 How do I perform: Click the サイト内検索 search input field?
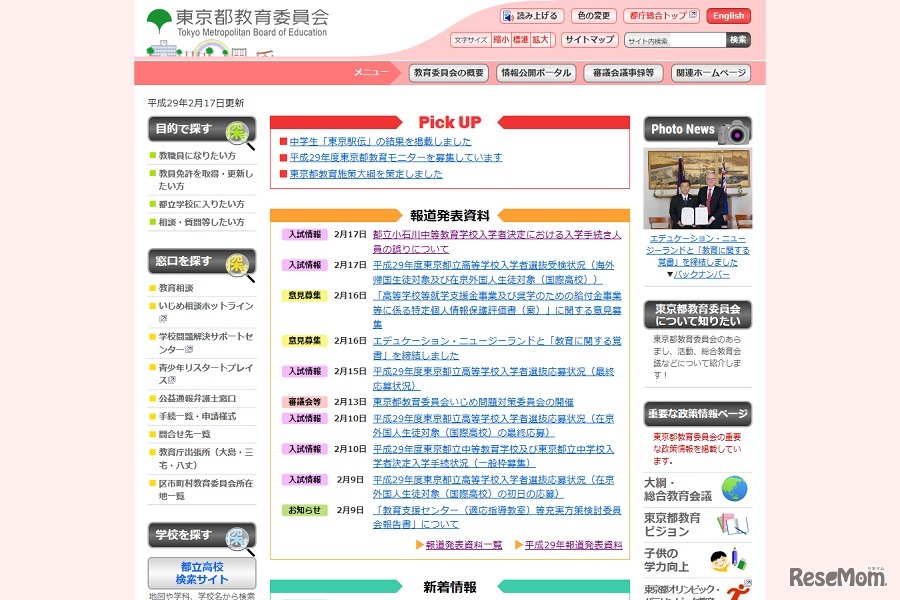pyautogui.click(x=674, y=41)
